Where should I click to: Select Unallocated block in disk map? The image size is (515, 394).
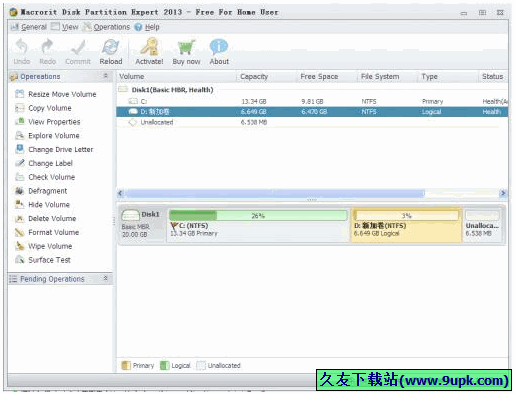[x=482, y=225]
